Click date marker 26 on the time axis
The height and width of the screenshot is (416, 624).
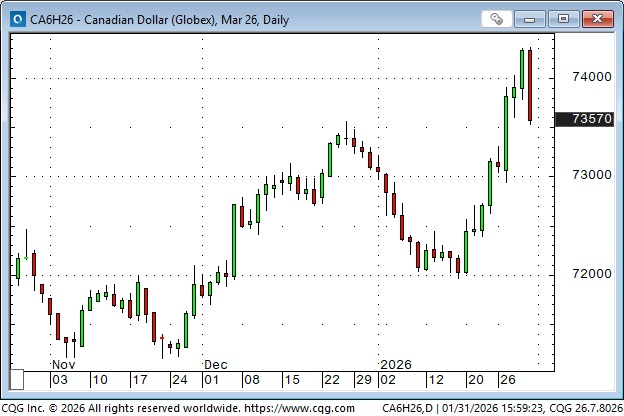point(507,380)
